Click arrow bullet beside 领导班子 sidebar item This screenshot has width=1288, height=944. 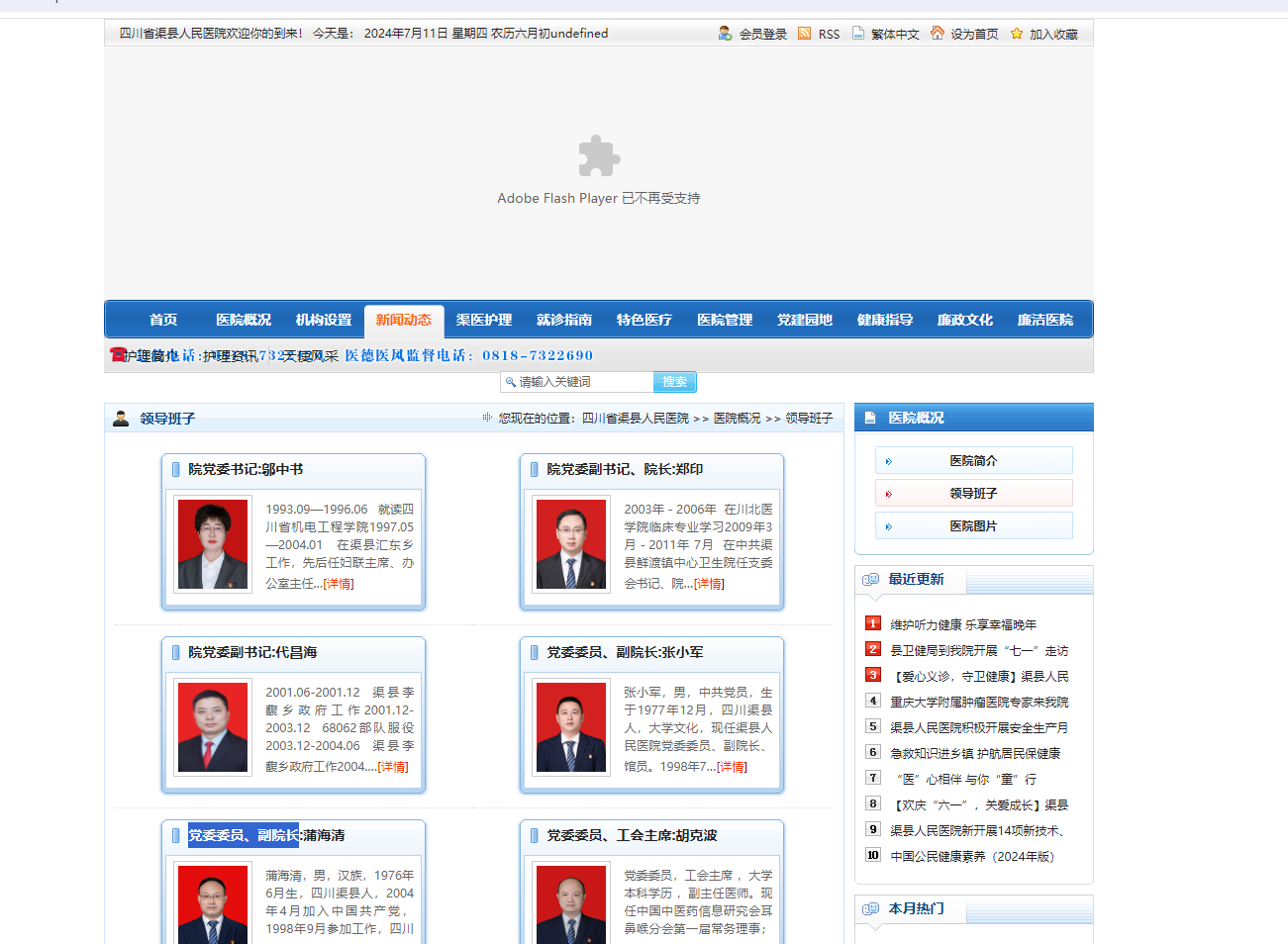888,494
